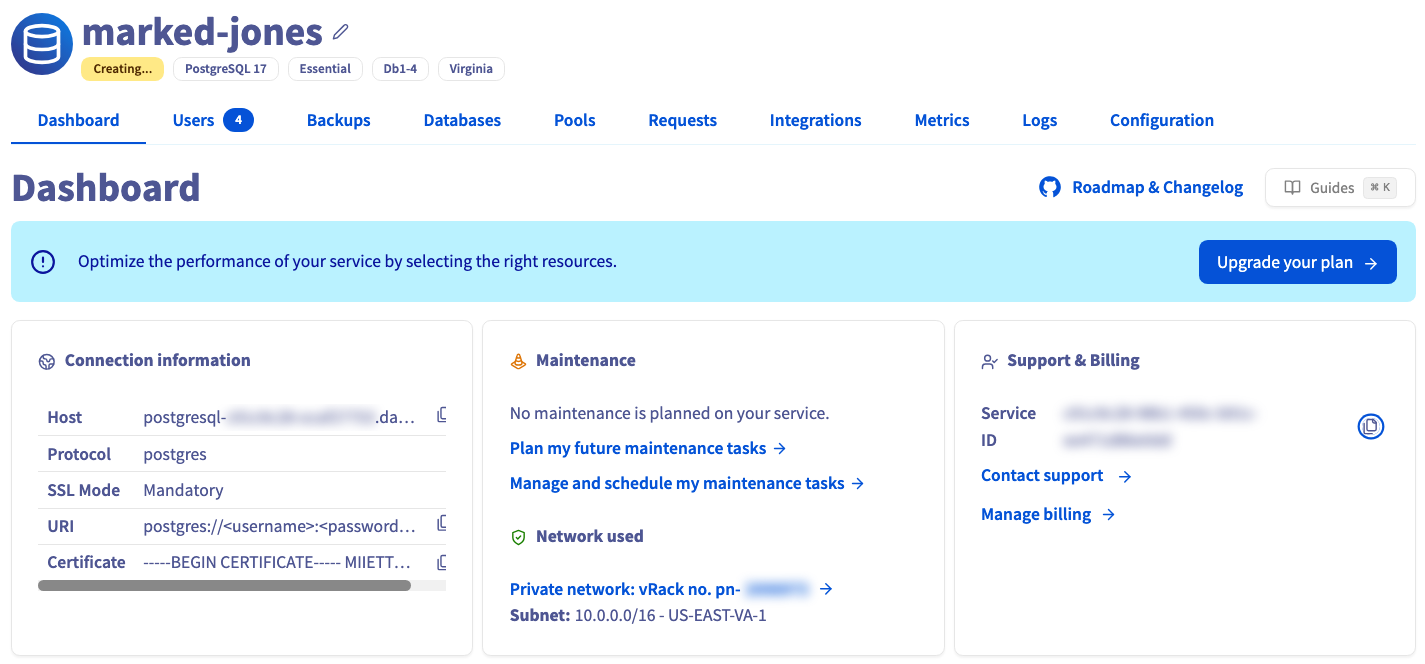
Task: Open the Dashboard tab
Action: coord(78,120)
